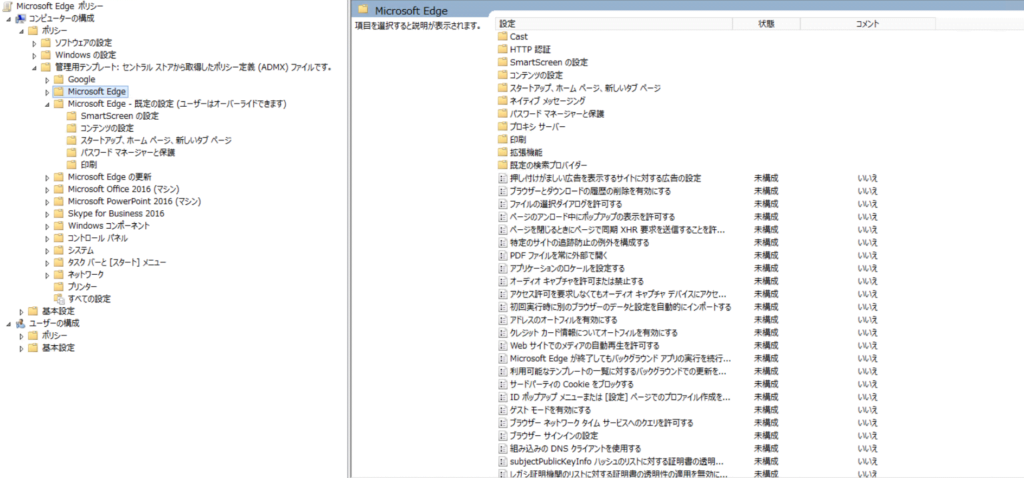
Task: Click いいえ comment of PDF ファイルを常に外部で開く
Action: pyautogui.click(x=867, y=255)
